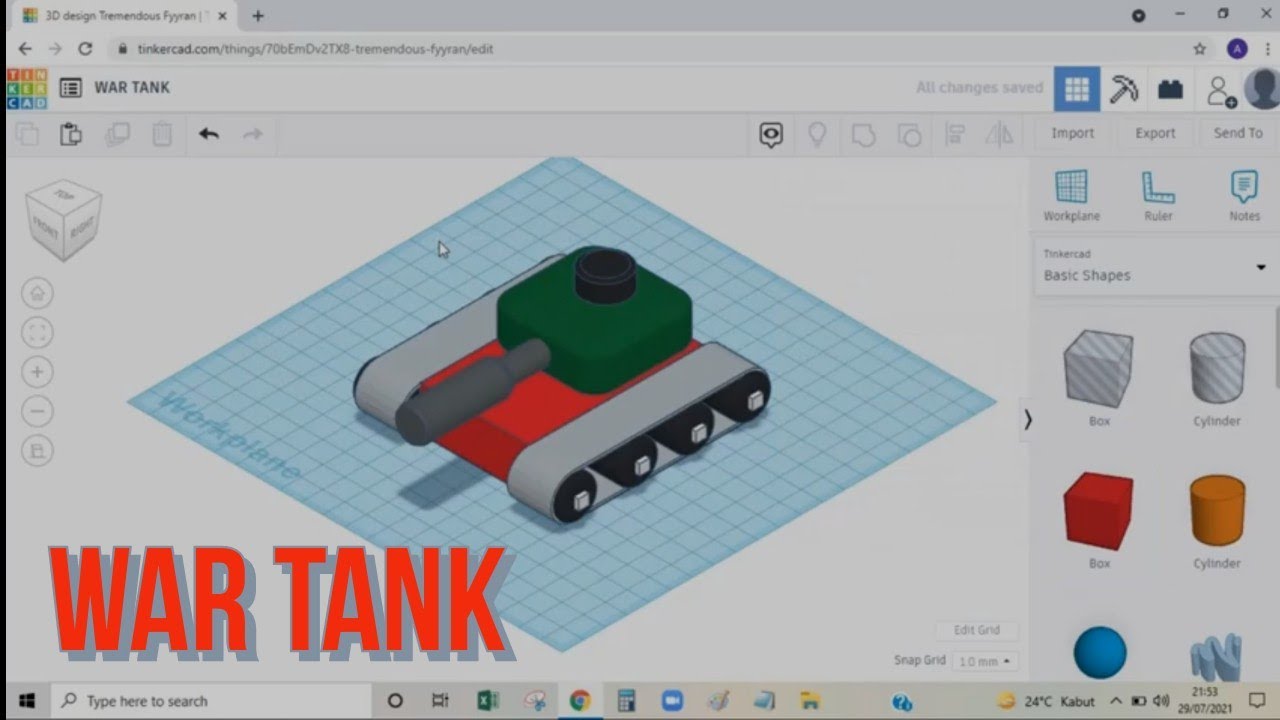
Task: Open the designs list icon beside WAR TANK
Action: pyautogui.click(x=70, y=88)
